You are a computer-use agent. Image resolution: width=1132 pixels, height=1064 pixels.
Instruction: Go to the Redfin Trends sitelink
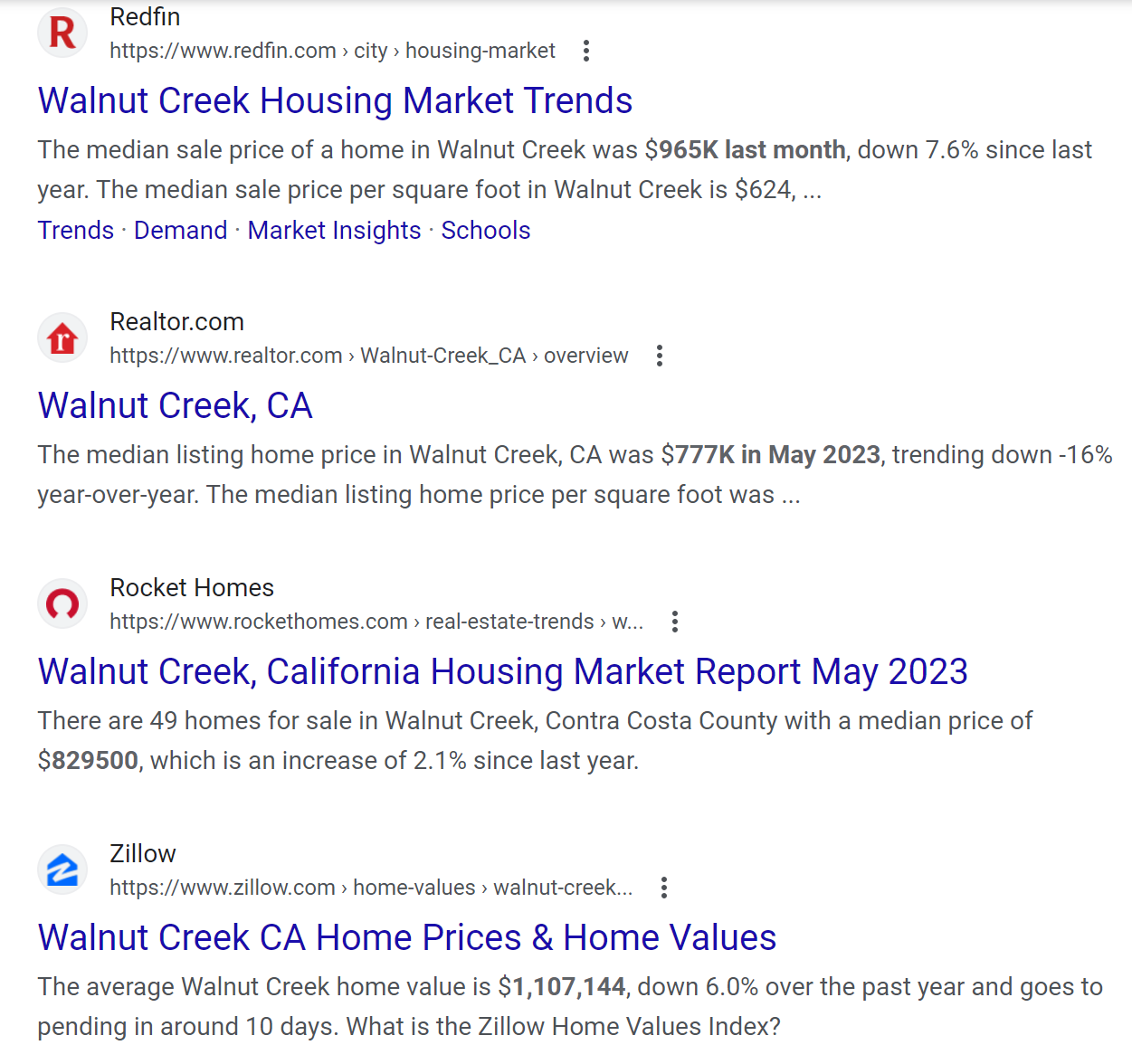point(76,231)
